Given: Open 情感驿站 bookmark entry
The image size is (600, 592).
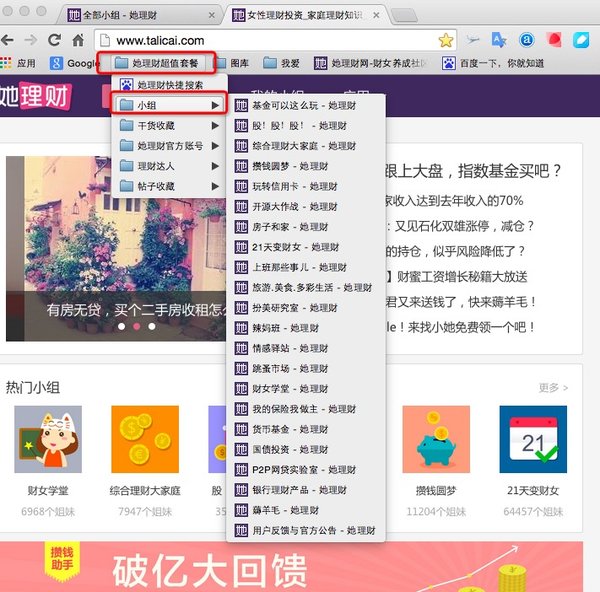Looking at the screenshot, I should point(305,348).
